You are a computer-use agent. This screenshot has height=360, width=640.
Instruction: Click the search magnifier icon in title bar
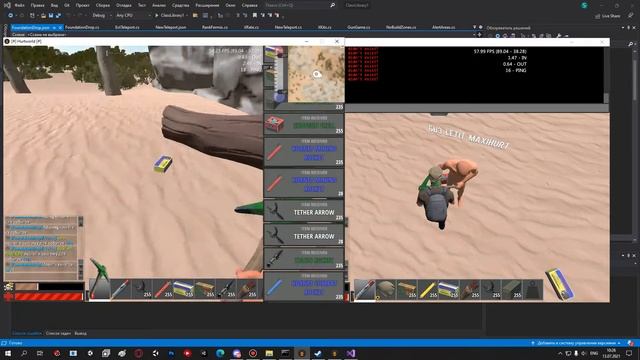point(332,5)
